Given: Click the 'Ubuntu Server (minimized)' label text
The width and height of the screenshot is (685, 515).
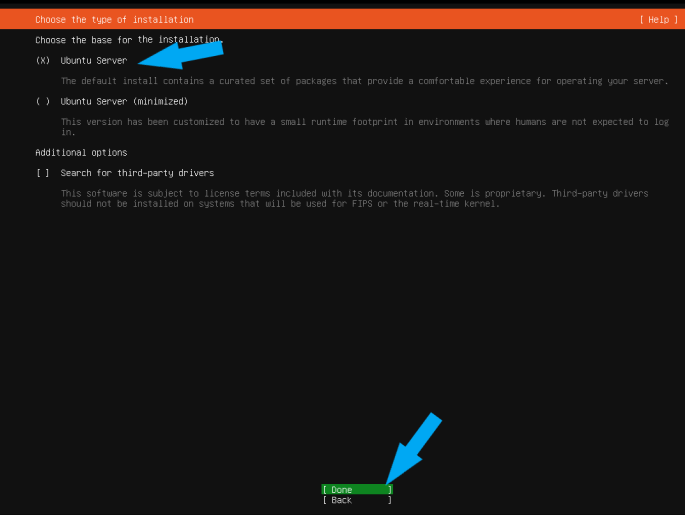Looking at the screenshot, I should pos(124,102).
